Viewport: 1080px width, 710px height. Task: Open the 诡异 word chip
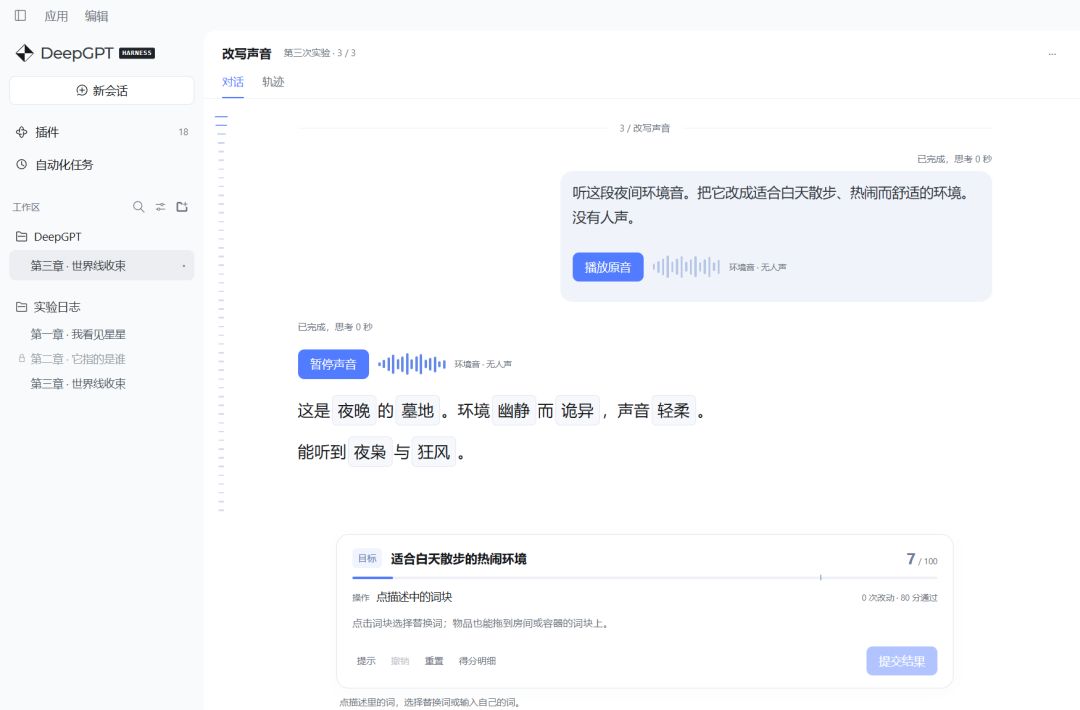pos(577,410)
